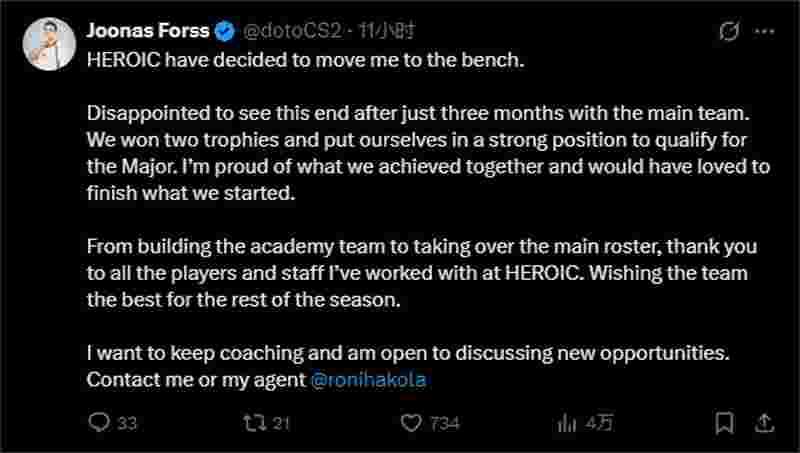Image resolution: width=800 pixels, height=453 pixels.
Task: Open view analytics bar chart icon
Action: [x=566, y=422]
